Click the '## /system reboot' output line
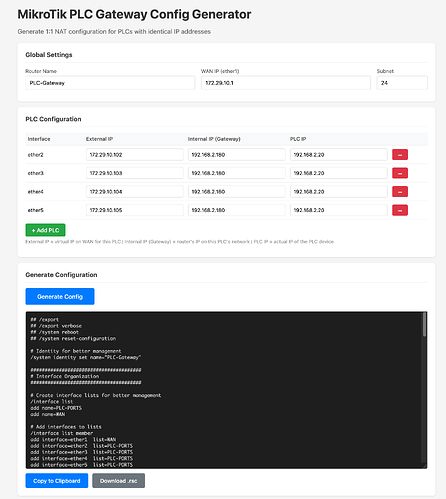The height and width of the screenshot is (499, 446). click(55, 332)
